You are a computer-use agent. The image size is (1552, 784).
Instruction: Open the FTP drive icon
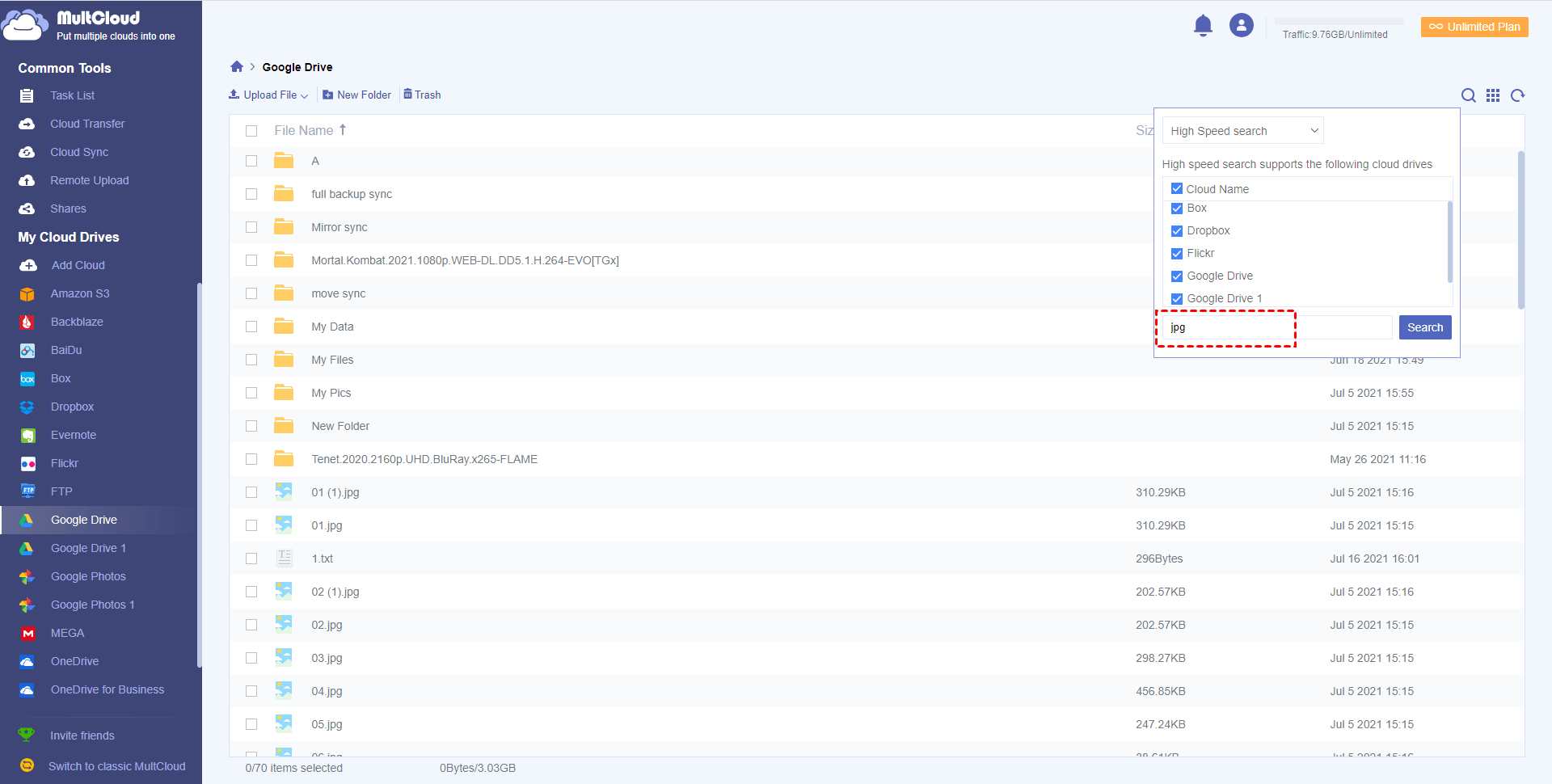(27, 491)
